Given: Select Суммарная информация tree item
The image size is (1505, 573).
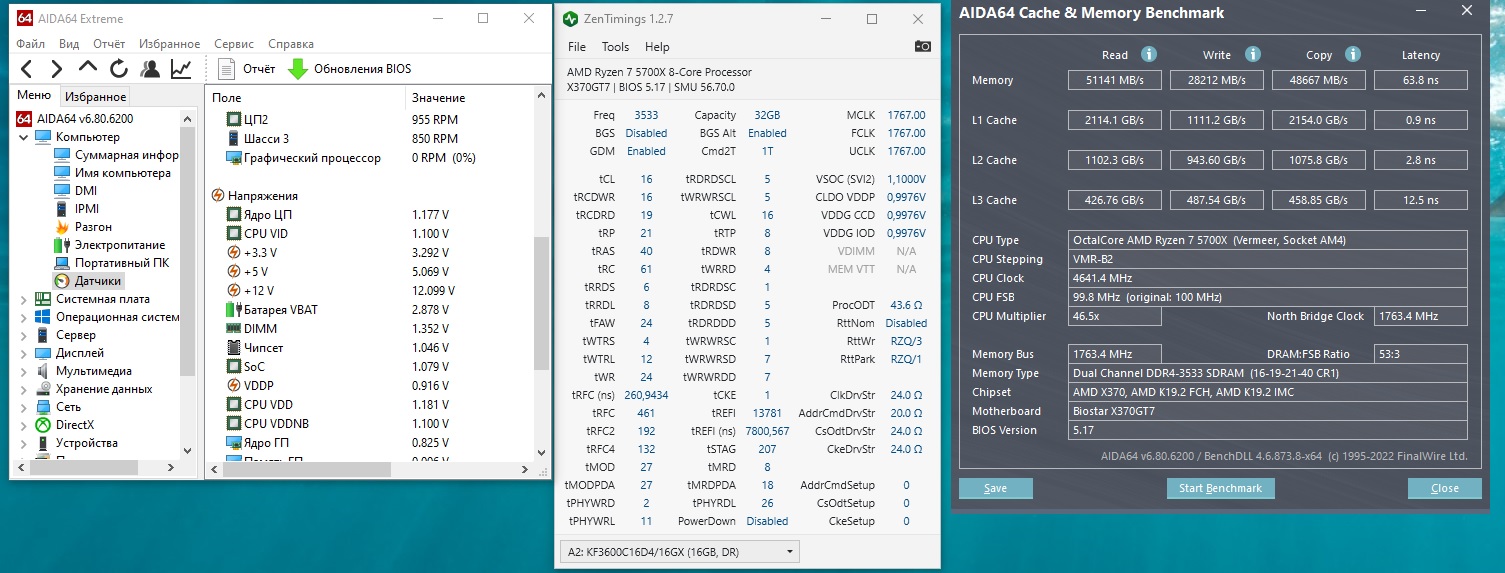Looking at the screenshot, I should pyautogui.click(x=116, y=155).
